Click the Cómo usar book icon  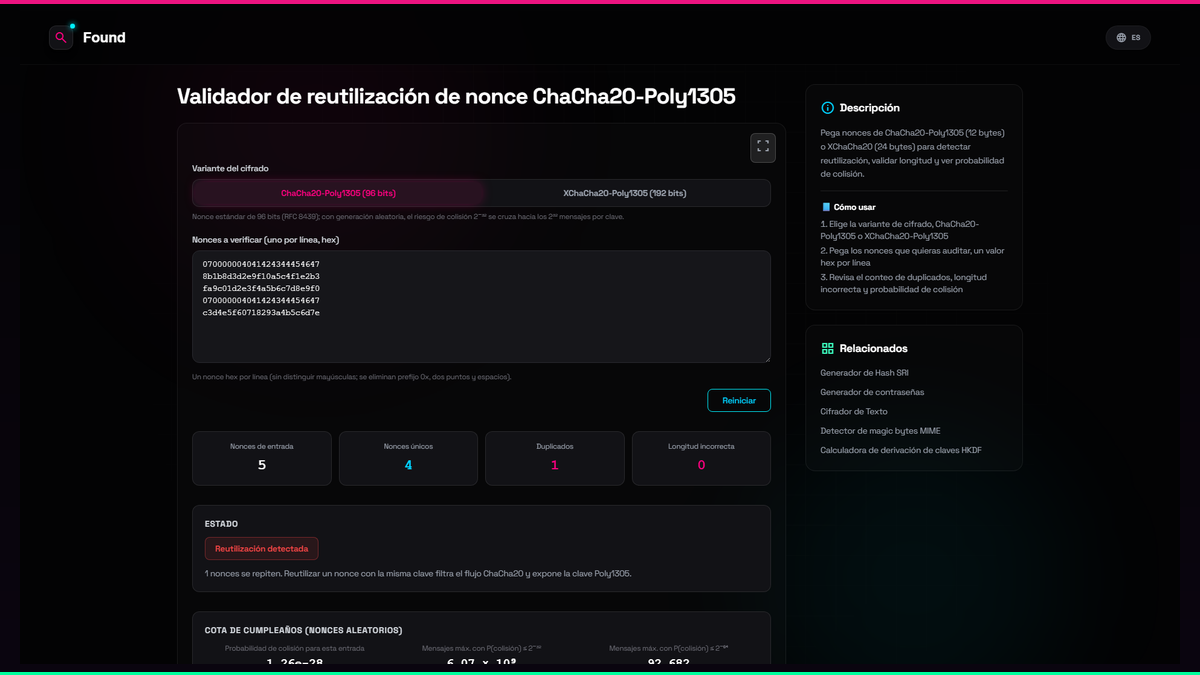tap(826, 207)
